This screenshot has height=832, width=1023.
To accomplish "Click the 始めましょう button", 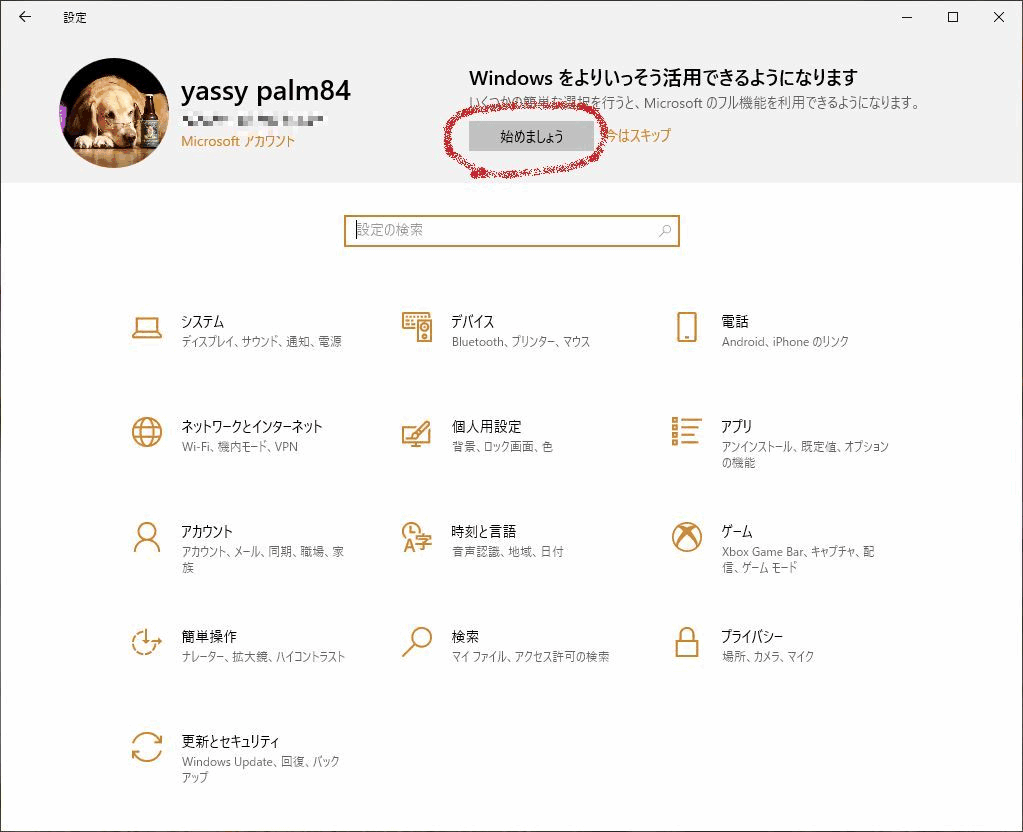I will coord(531,136).
